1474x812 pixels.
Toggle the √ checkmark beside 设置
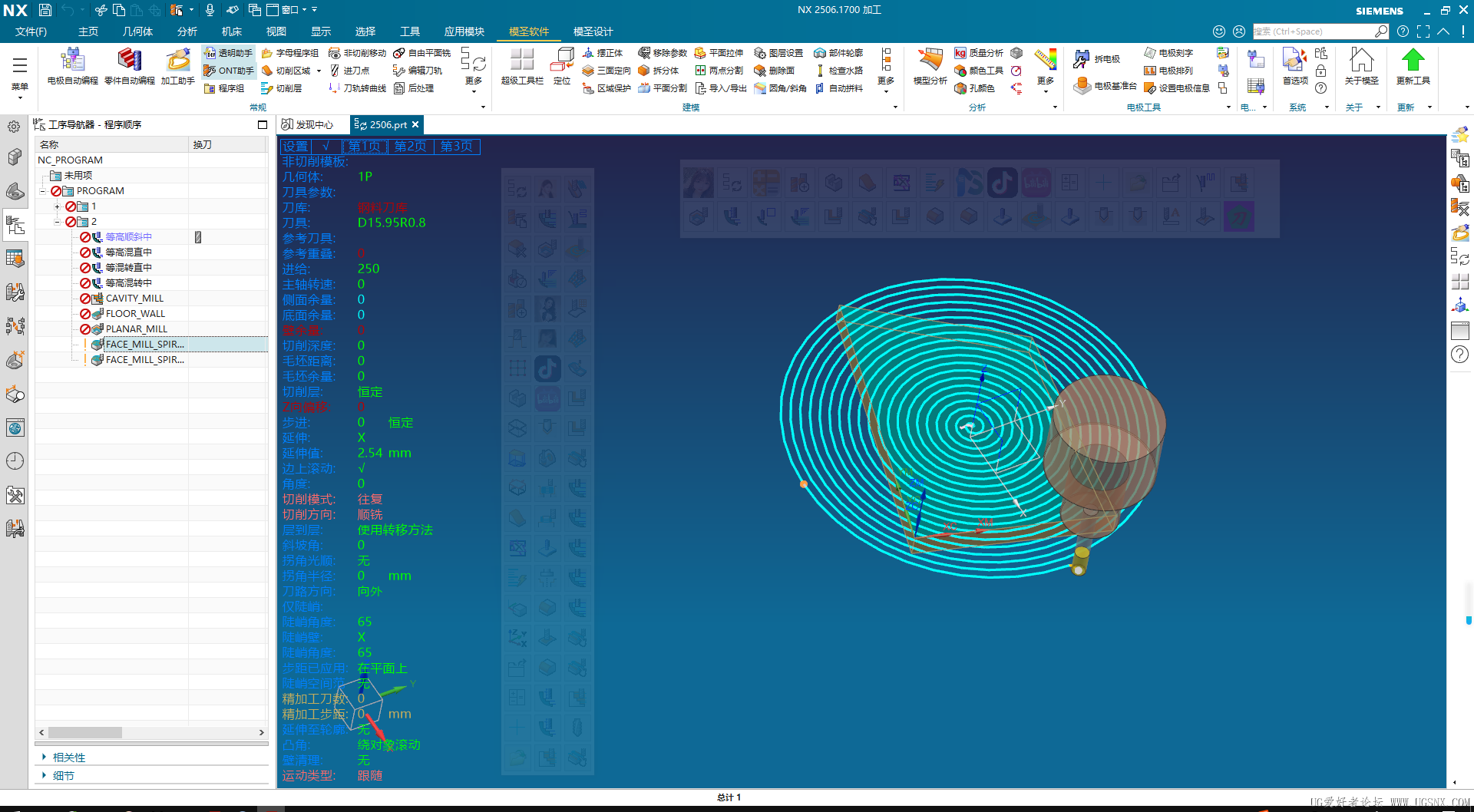point(326,147)
